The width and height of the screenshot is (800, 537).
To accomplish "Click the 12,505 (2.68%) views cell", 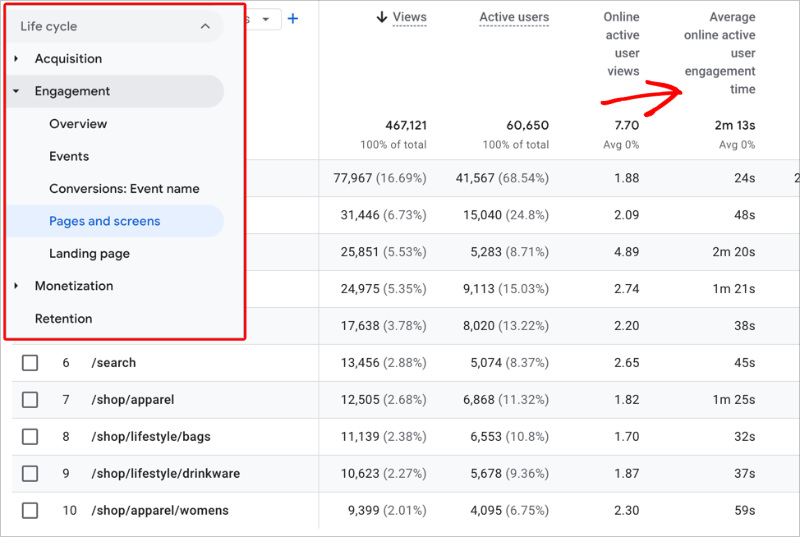I will pyautogui.click(x=384, y=399).
